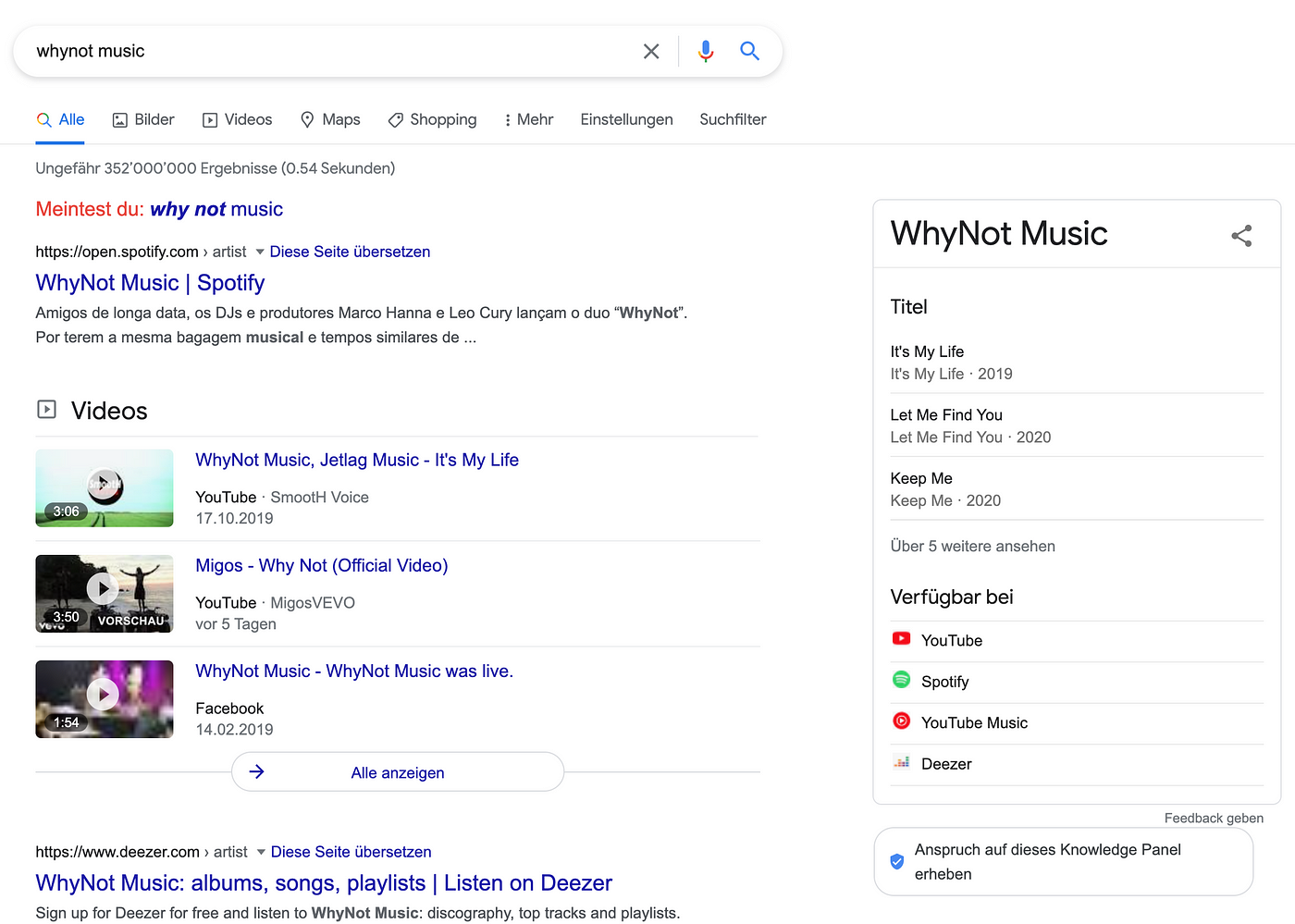The image size is (1295, 924).
Task: Play the Migos Why Not video thumbnail
Action: 105,594
